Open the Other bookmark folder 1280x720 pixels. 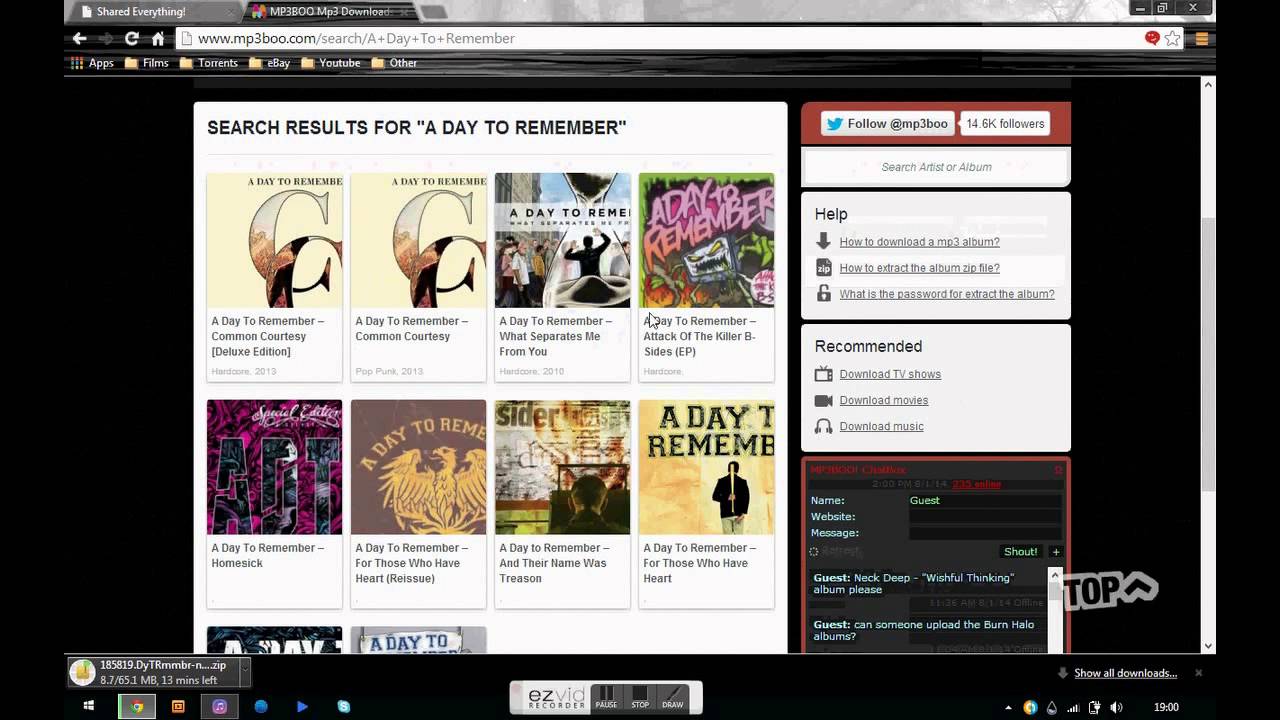click(394, 63)
